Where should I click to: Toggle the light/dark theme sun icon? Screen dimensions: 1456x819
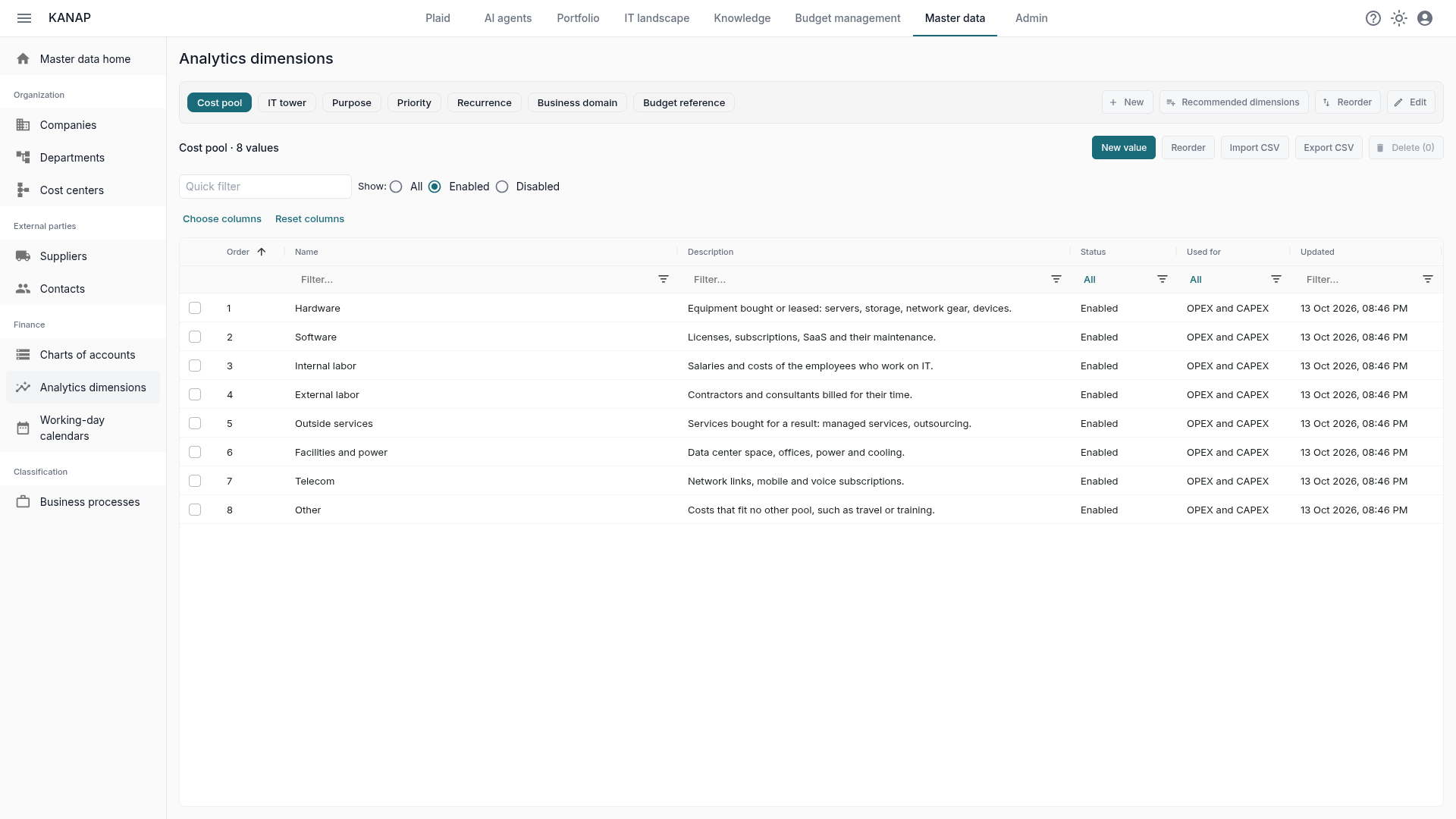tap(1399, 18)
